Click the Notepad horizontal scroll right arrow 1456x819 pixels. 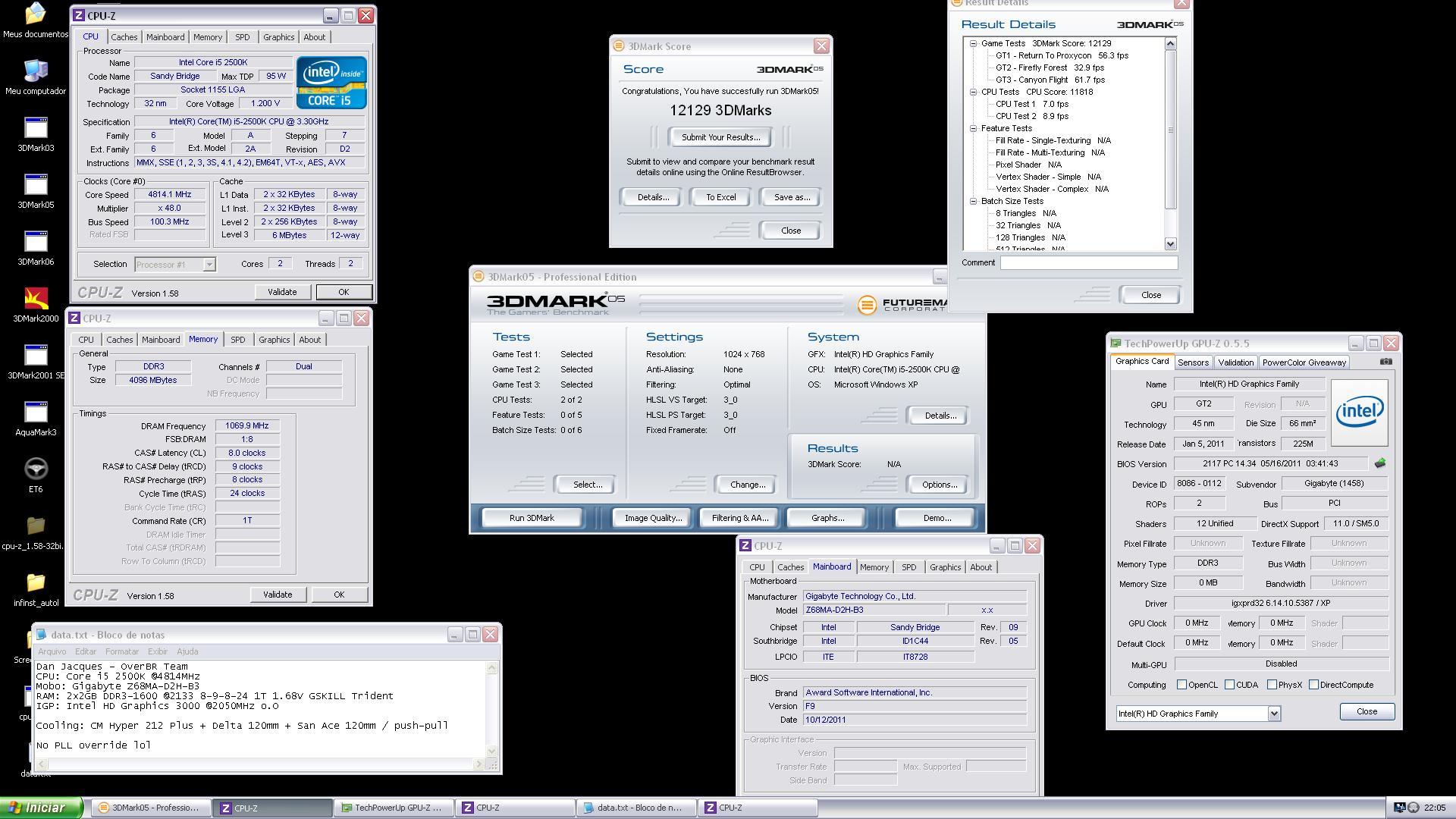click(x=479, y=764)
